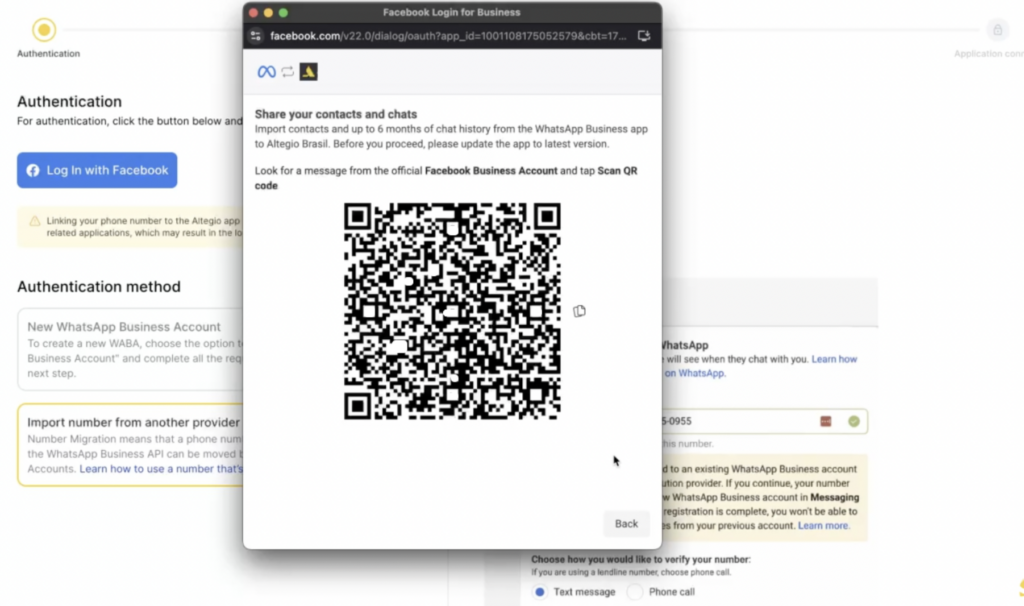Click the Log In with Facebook button
The height and width of the screenshot is (606, 1024).
click(97, 170)
